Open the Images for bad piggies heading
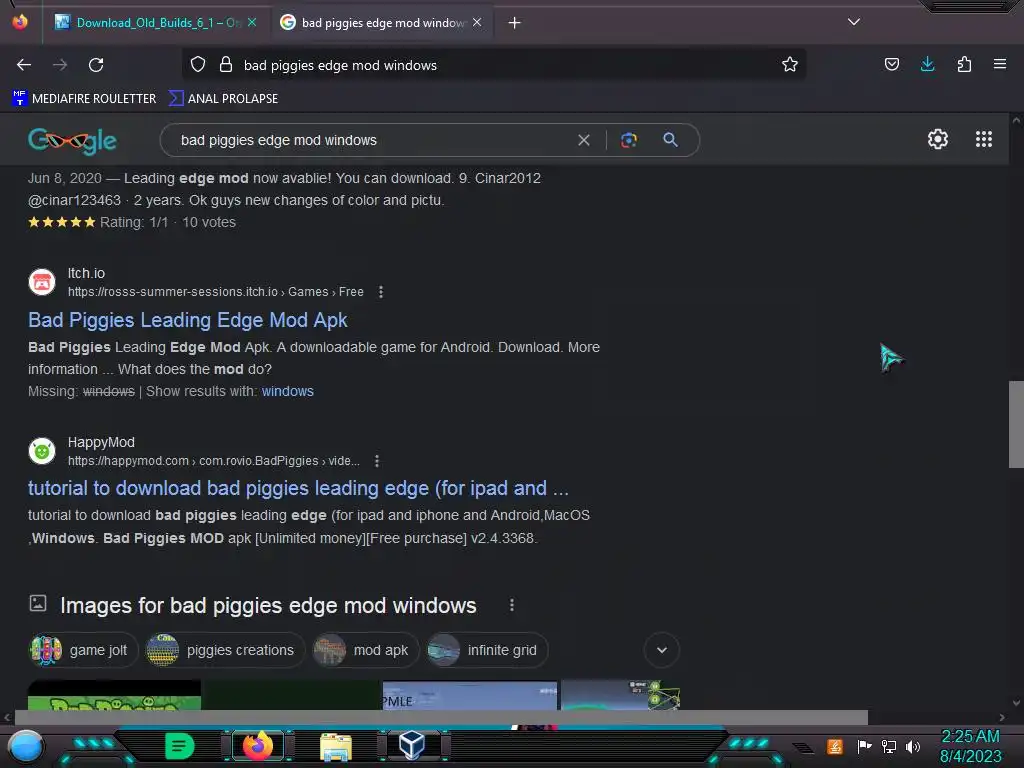Image resolution: width=1024 pixels, height=768 pixels. point(268,605)
